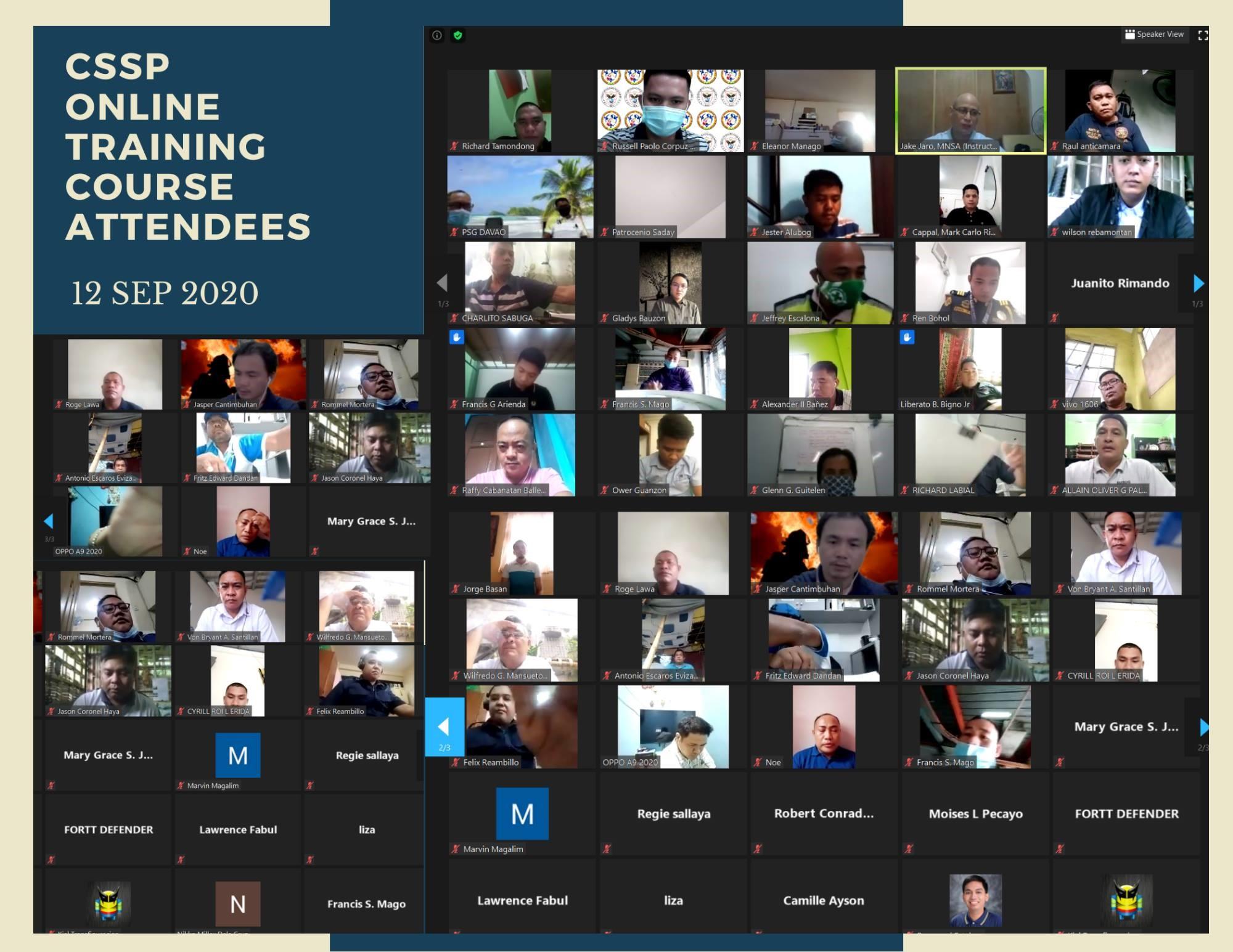Go to next page arrow beside Juanito Rimando
This screenshot has height=952, width=1233.
coord(1198,283)
